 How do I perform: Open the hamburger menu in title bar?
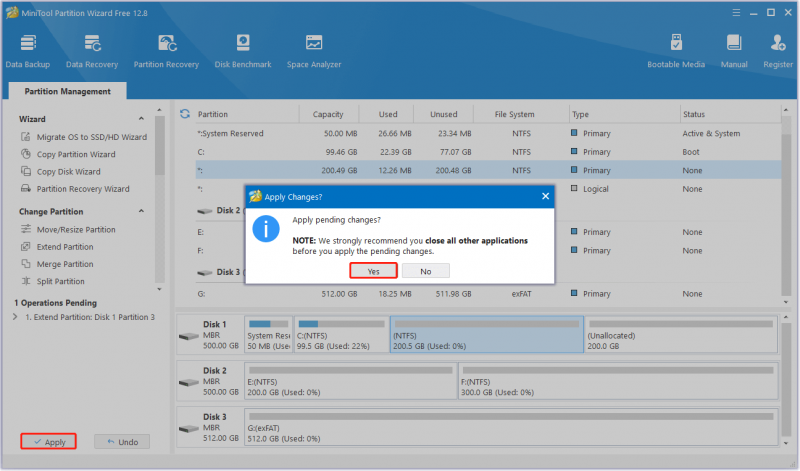(736, 13)
